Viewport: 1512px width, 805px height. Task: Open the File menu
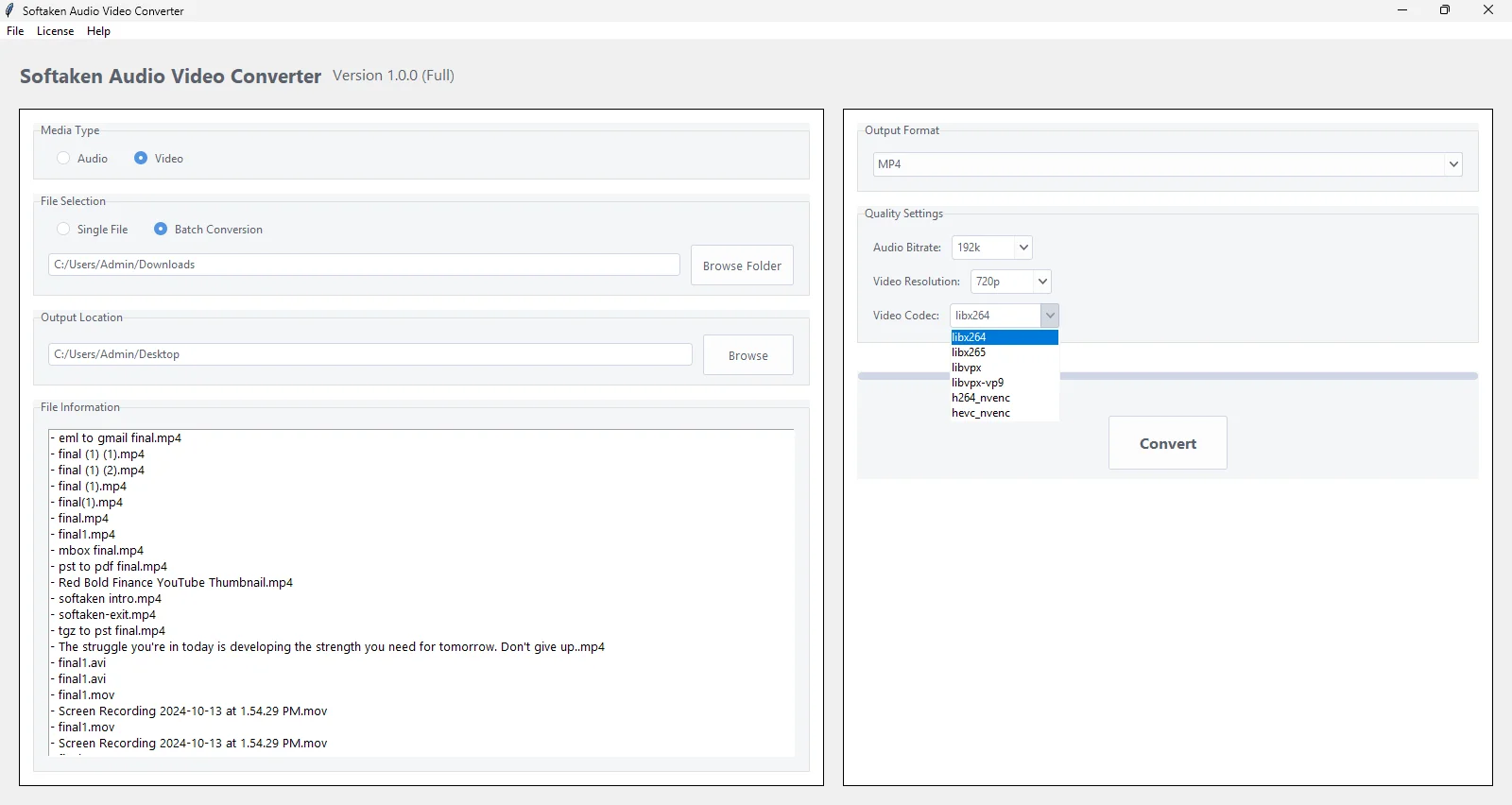pos(15,31)
